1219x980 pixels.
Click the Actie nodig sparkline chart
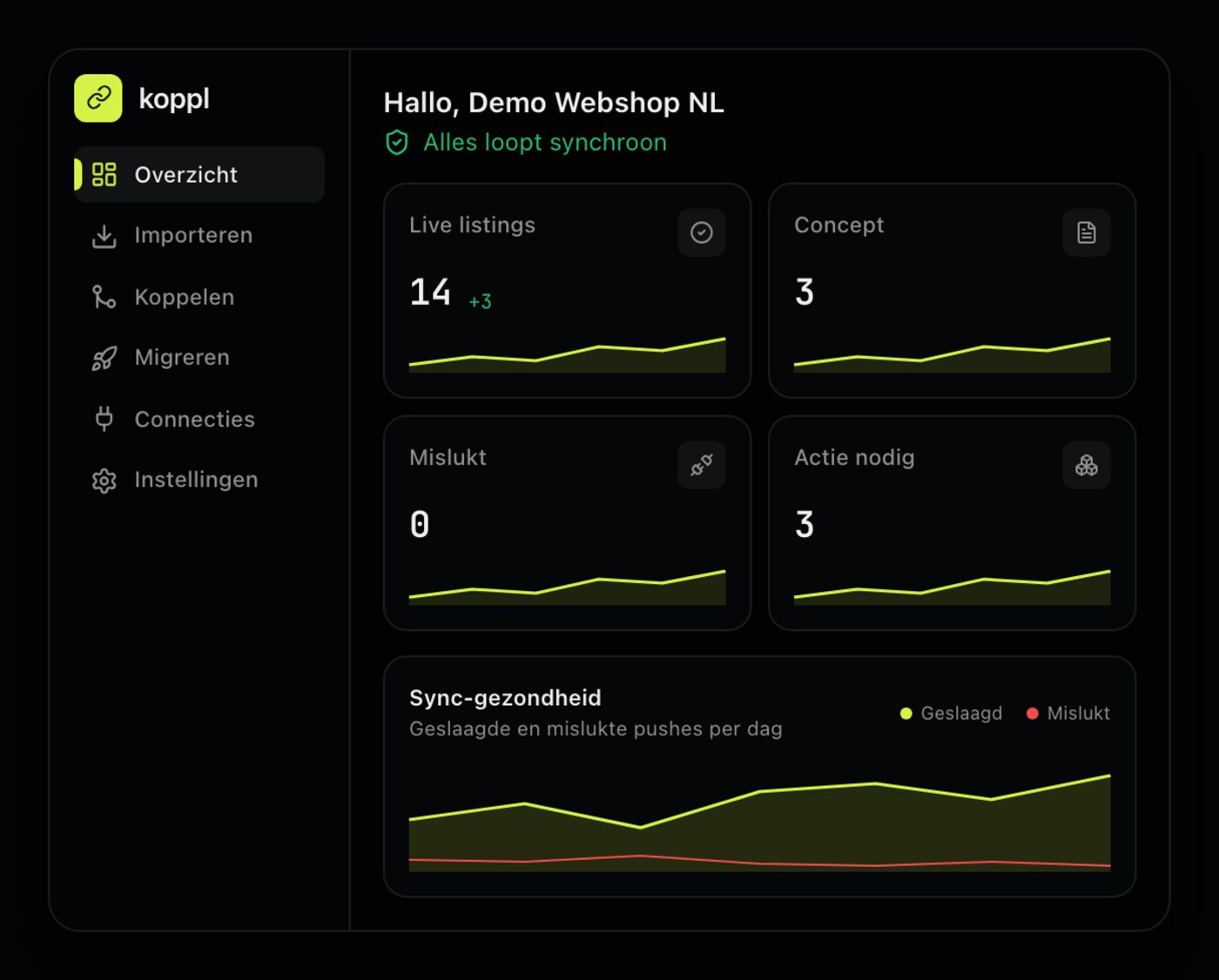952,587
